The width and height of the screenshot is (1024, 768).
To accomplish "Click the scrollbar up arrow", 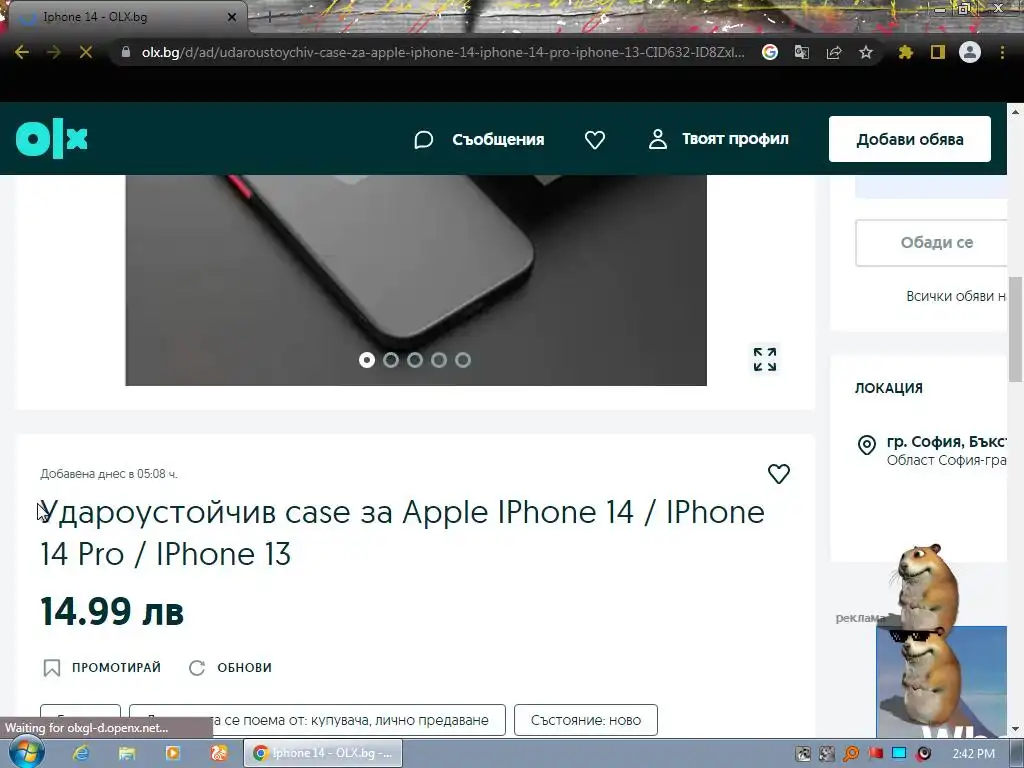I will click(x=1016, y=112).
